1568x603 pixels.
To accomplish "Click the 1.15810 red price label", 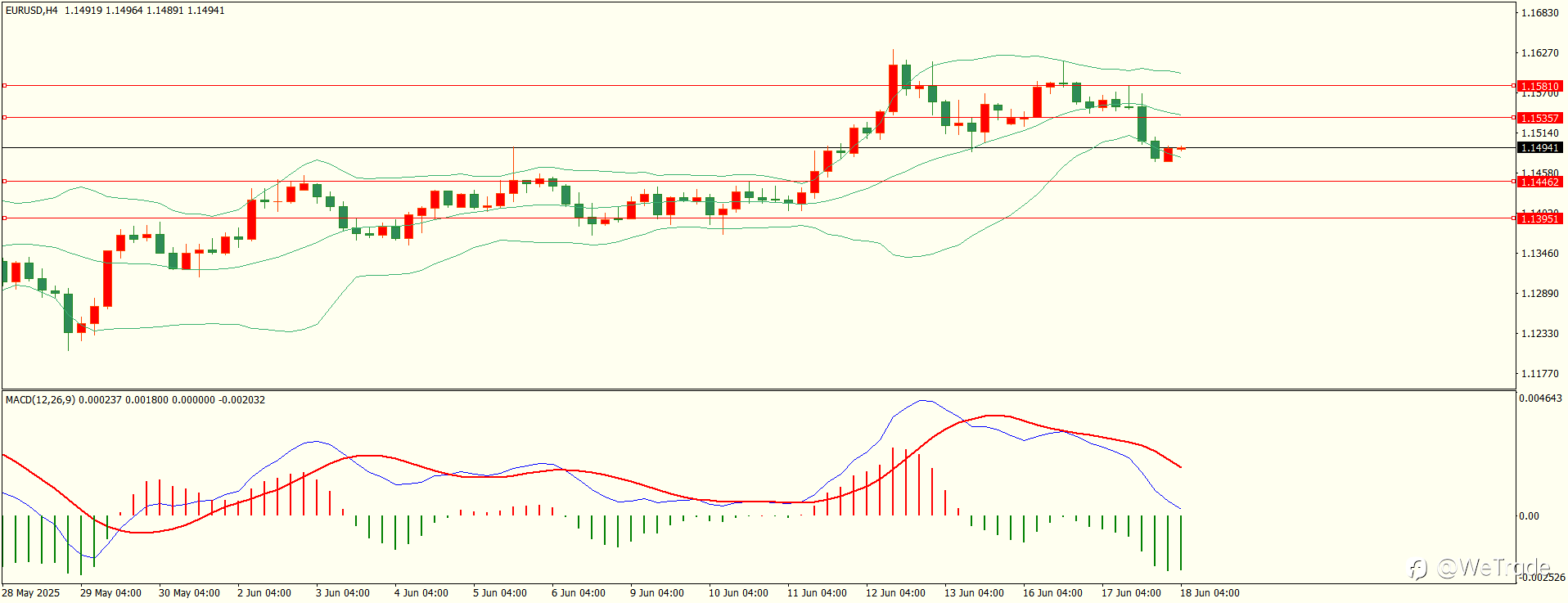I will click(1539, 86).
